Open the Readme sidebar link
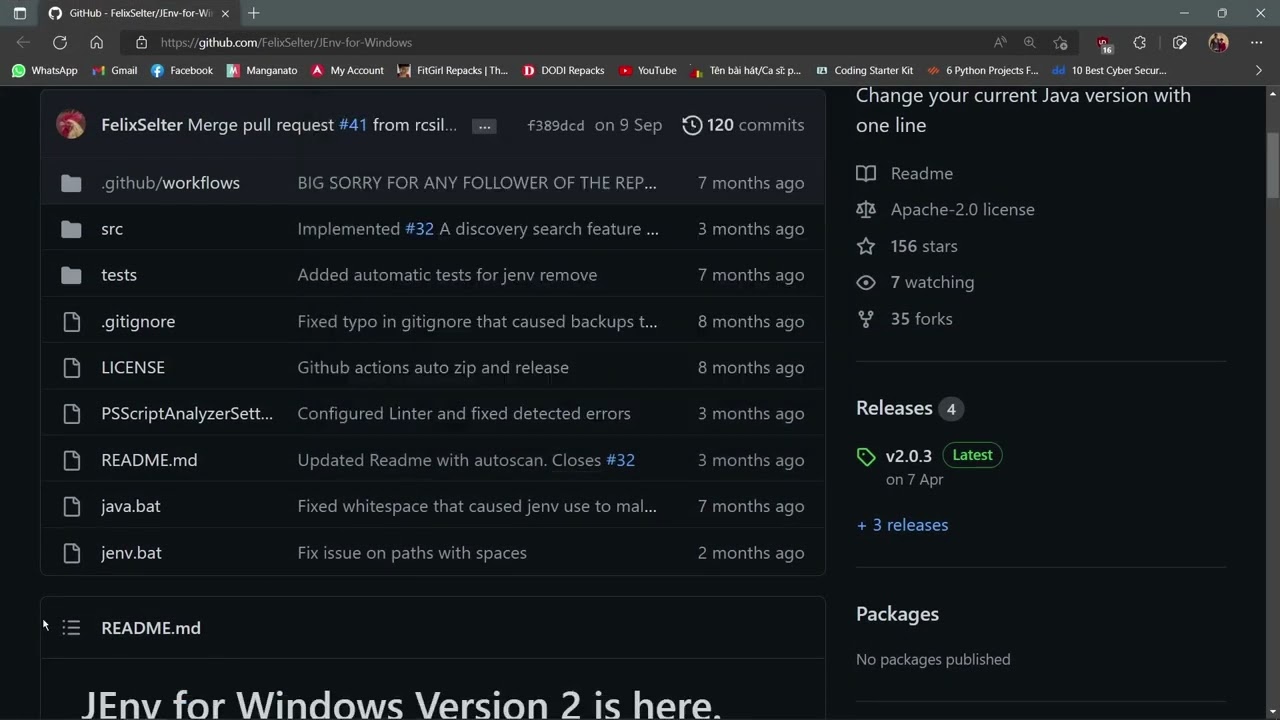Viewport: 1280px width, 720px height. (922, 173)
